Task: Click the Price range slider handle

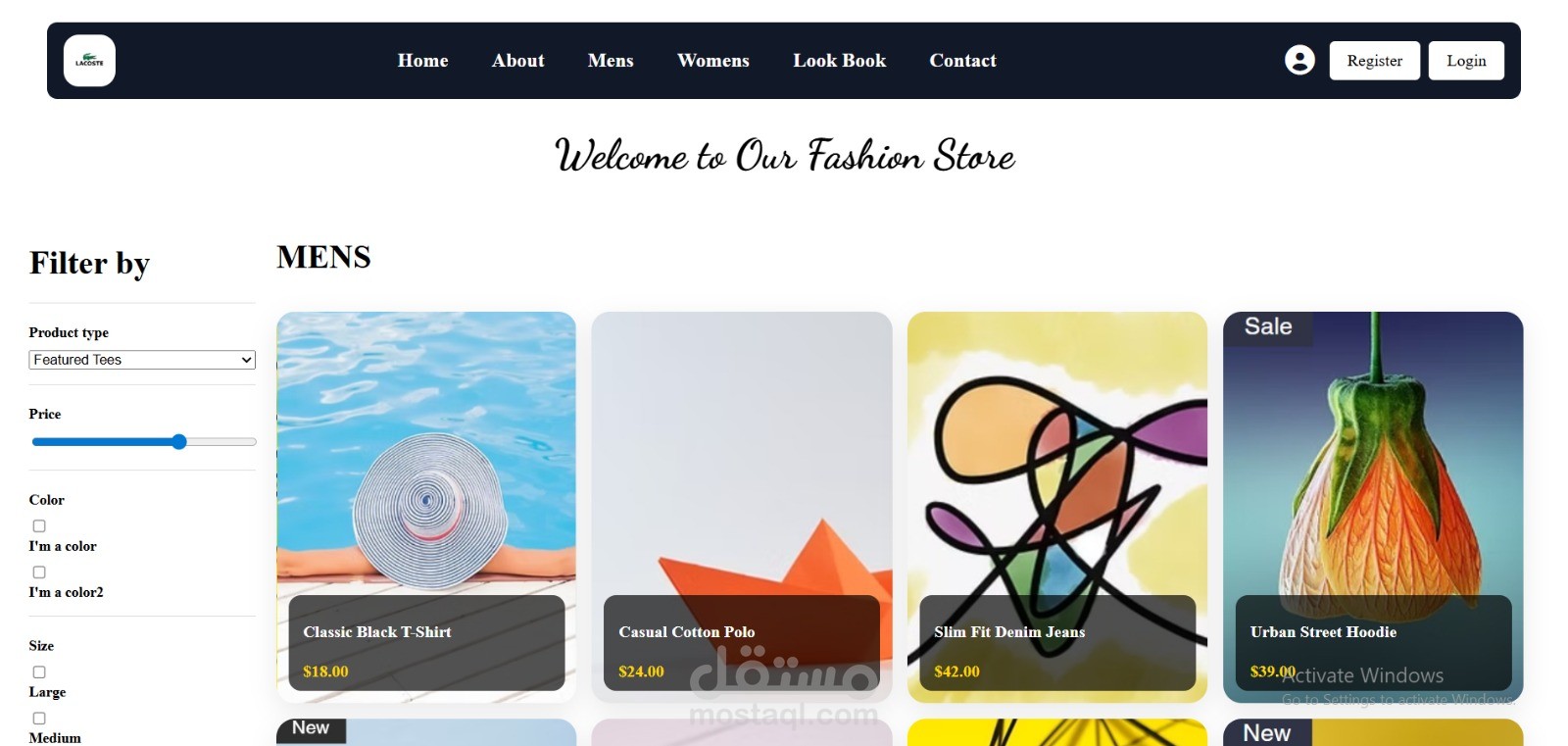Action: click(178, 442)
